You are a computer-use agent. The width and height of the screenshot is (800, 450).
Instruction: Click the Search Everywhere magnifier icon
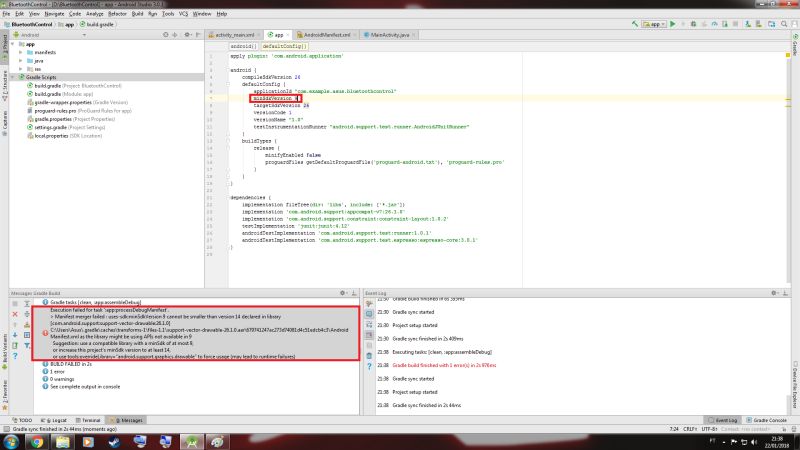pyautogui.click(x=784, y=24)
